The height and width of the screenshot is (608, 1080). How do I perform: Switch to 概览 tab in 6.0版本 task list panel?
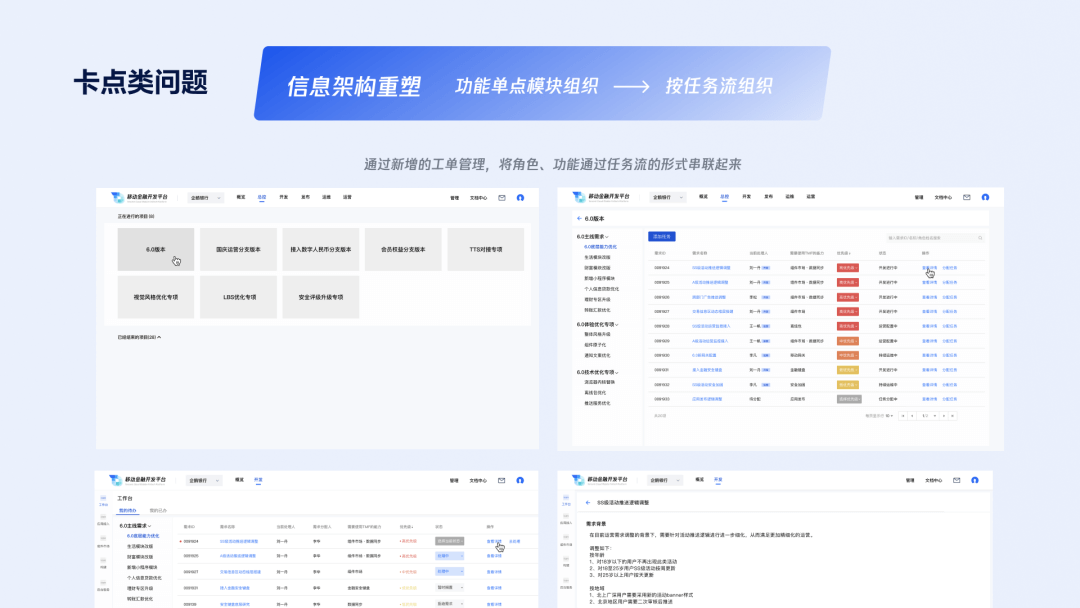click(x=703, y=197)
